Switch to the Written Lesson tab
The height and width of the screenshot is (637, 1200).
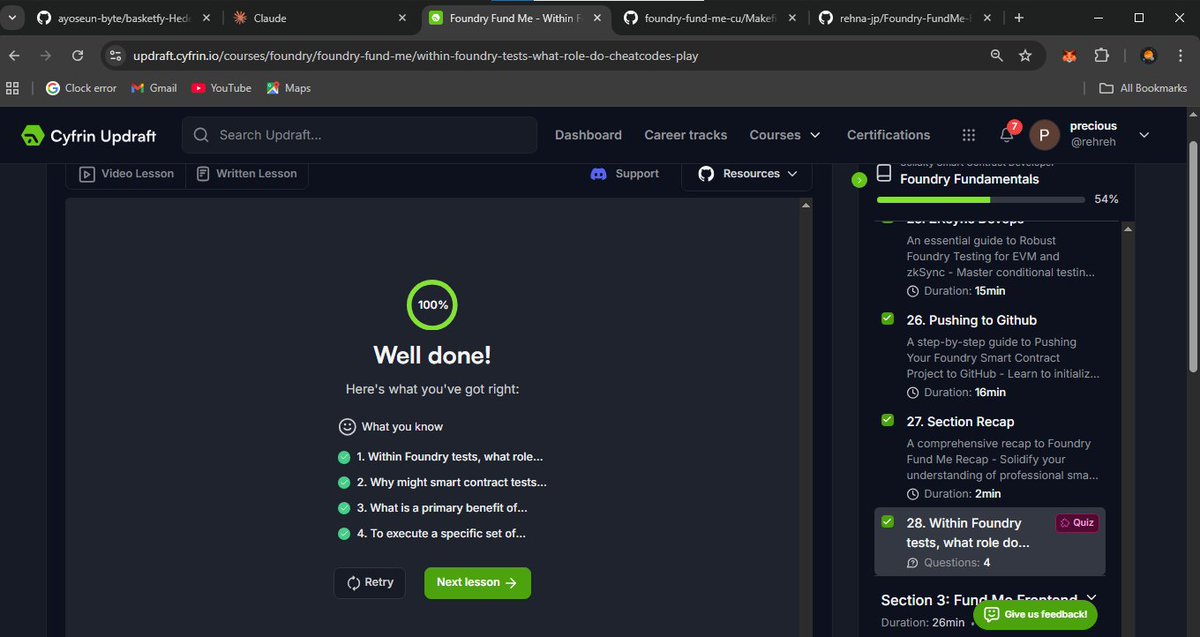pos(247,173)
